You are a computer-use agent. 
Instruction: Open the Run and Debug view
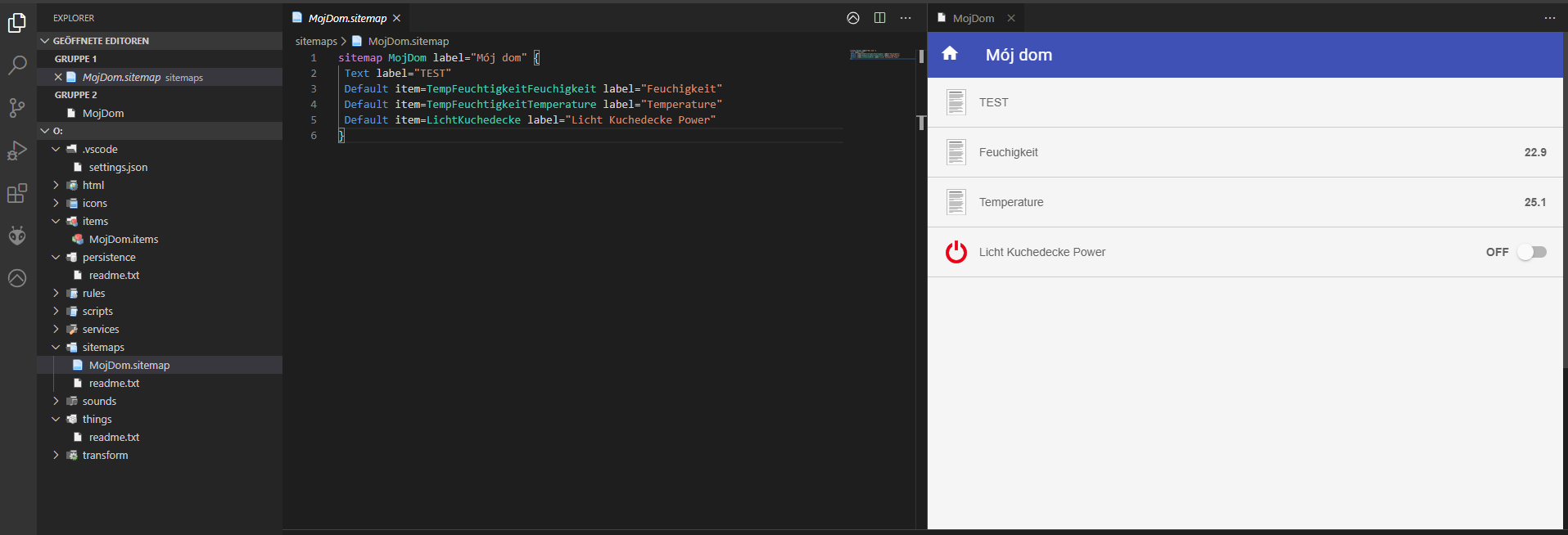point(17,151)
